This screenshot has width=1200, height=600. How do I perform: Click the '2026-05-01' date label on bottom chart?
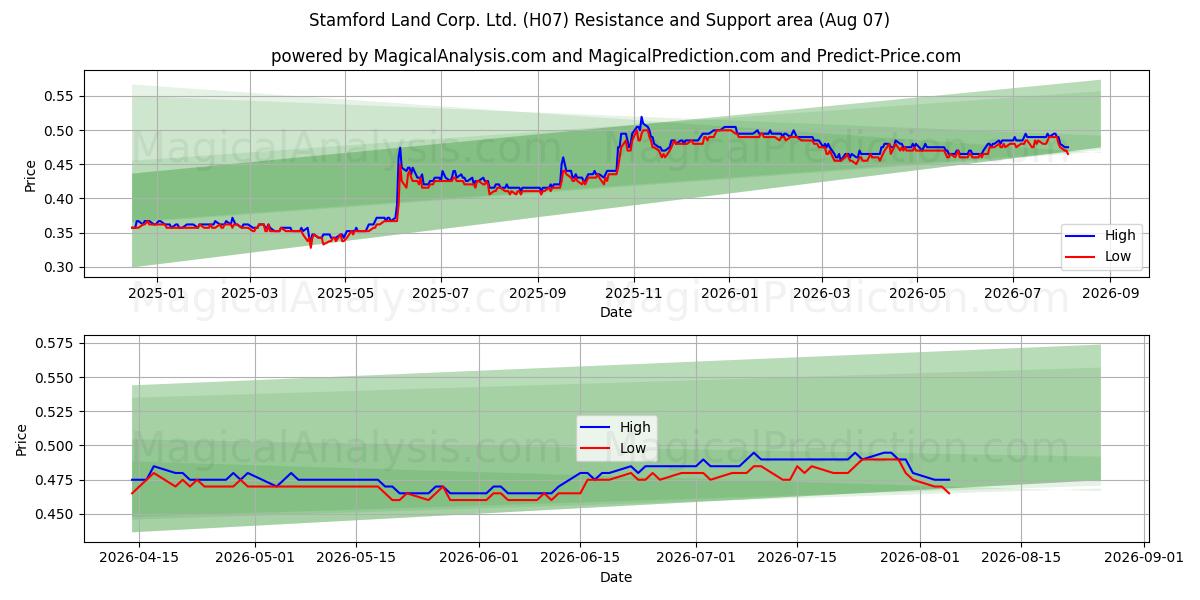tap(255, 559)
